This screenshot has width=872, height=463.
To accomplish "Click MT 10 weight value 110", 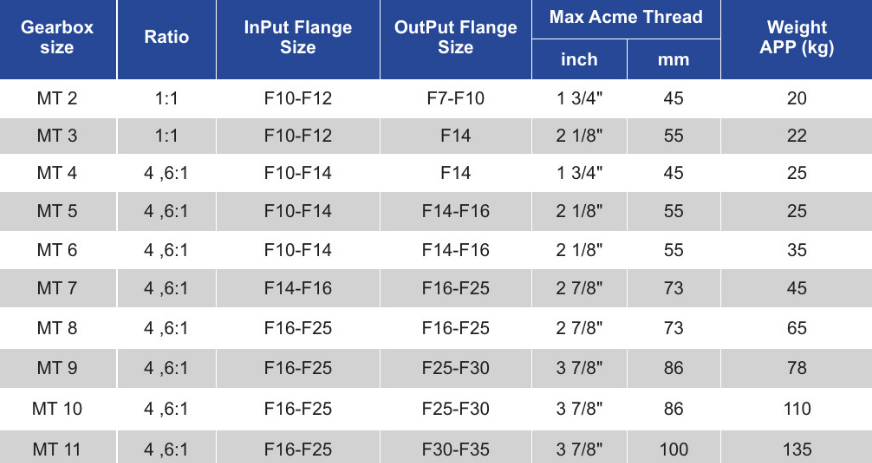I will pyautogui.click(x=796, y=409).
